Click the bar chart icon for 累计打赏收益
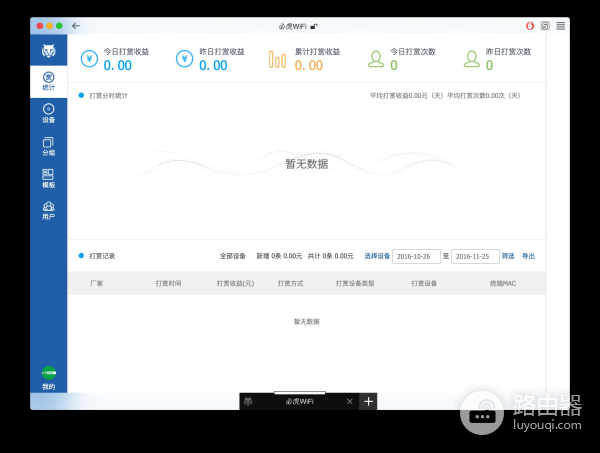This screenshot has height=453, width=600. (277, 60)
